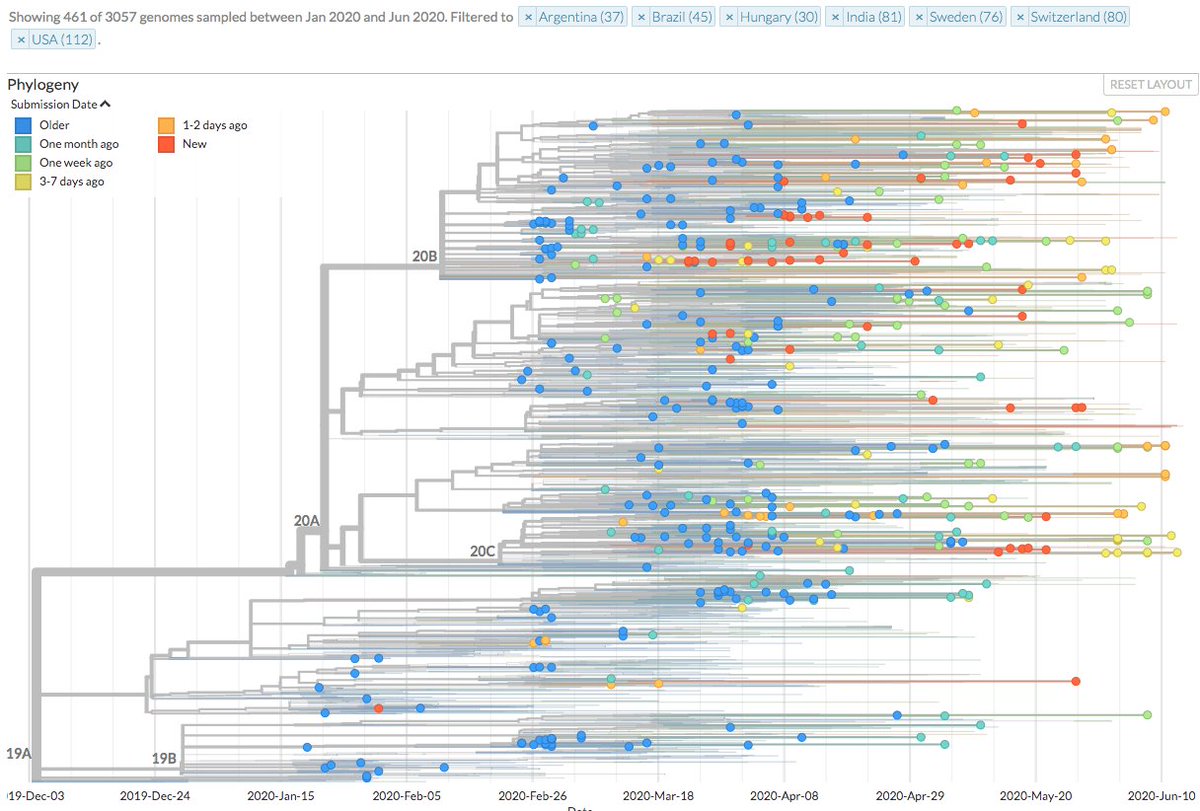Click the 2020-Jun-10 date axis label
1200x811 pixels.
(x=1162, y=795)
